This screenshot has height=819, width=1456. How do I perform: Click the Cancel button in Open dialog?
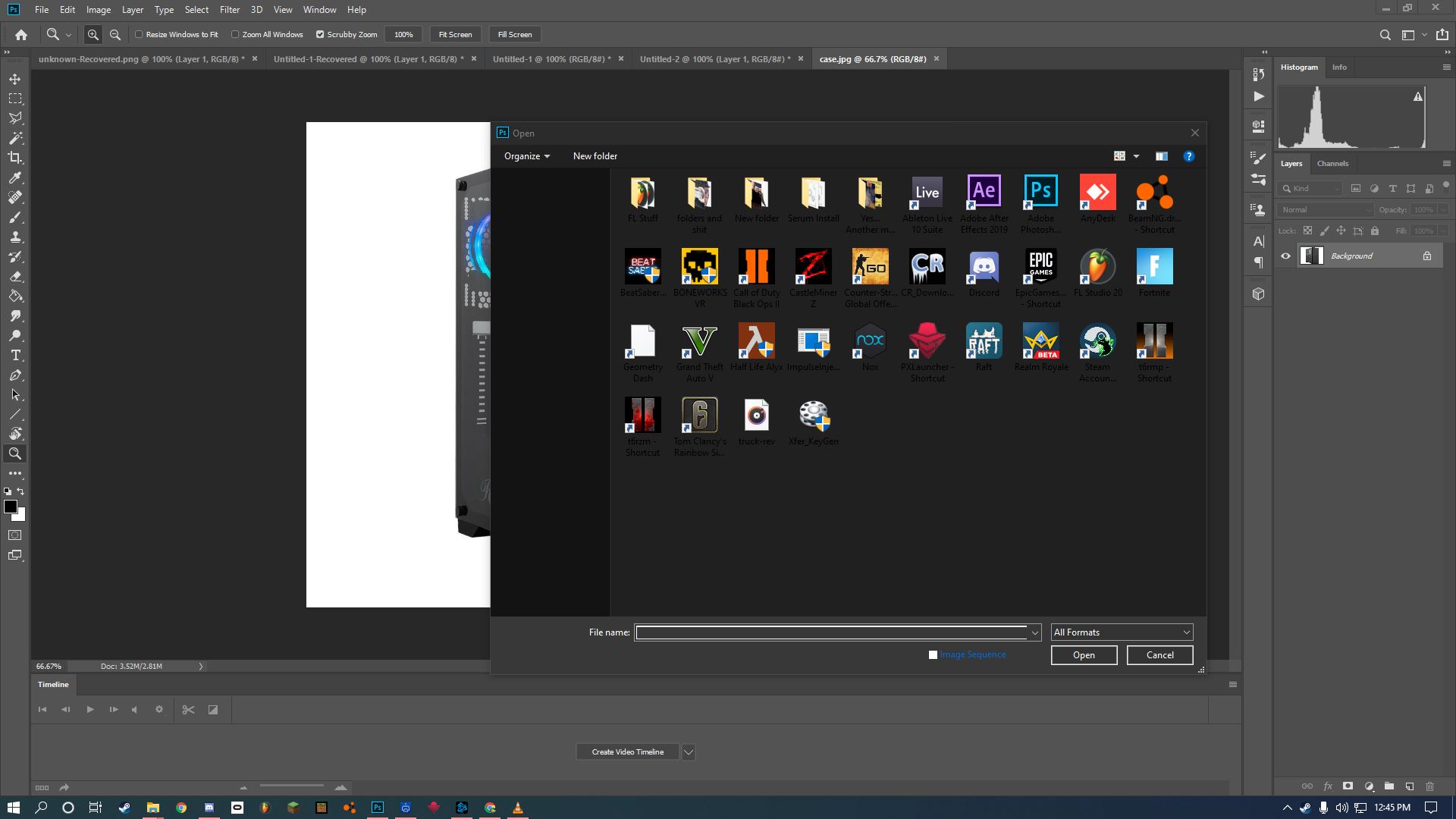click(x=1159, y=654)
